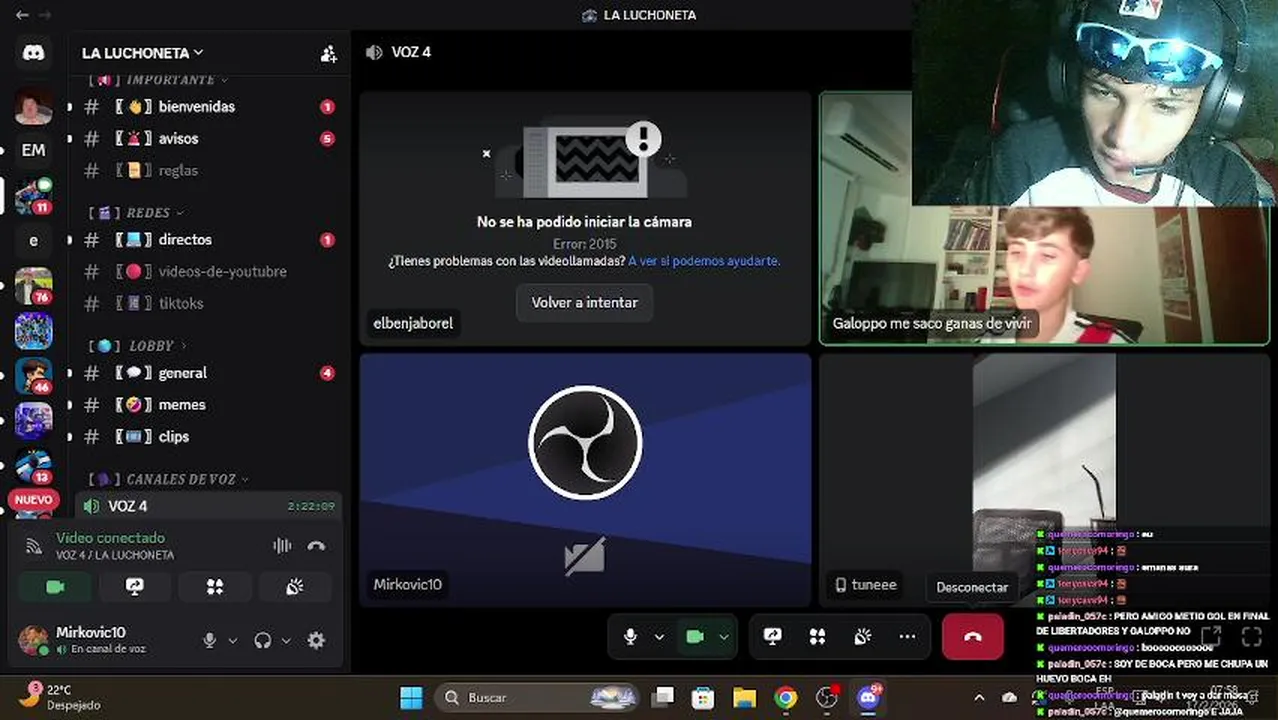Open user settings gear
Screen dimensions: 1278x720
(x=316, y=641)
